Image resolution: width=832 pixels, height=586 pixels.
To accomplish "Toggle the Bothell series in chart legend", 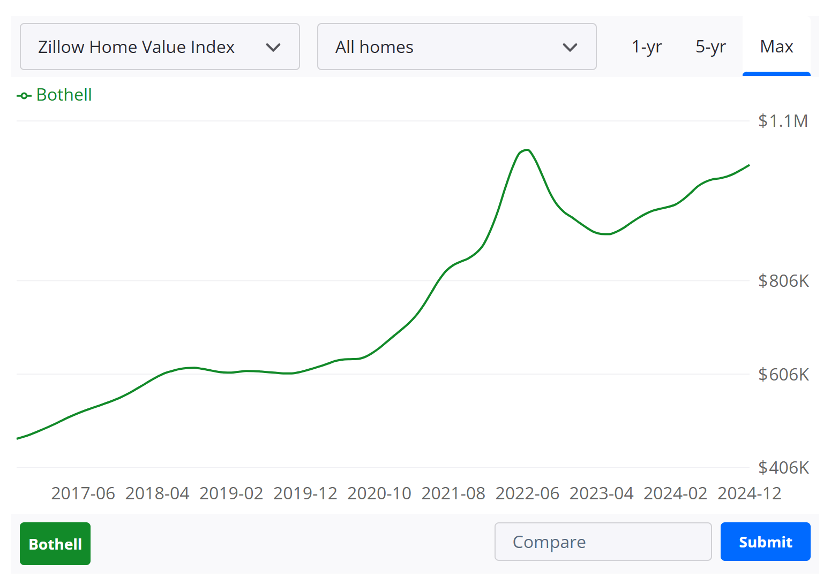I will [55, 95].
